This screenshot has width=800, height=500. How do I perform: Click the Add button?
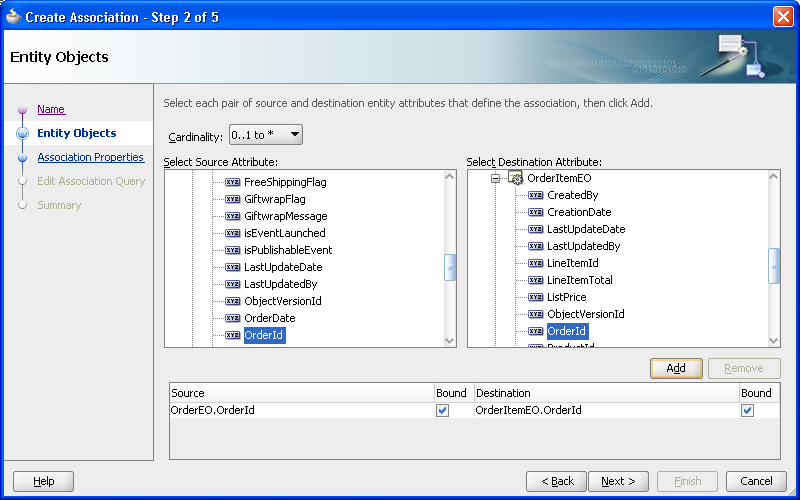pos(676,368)
